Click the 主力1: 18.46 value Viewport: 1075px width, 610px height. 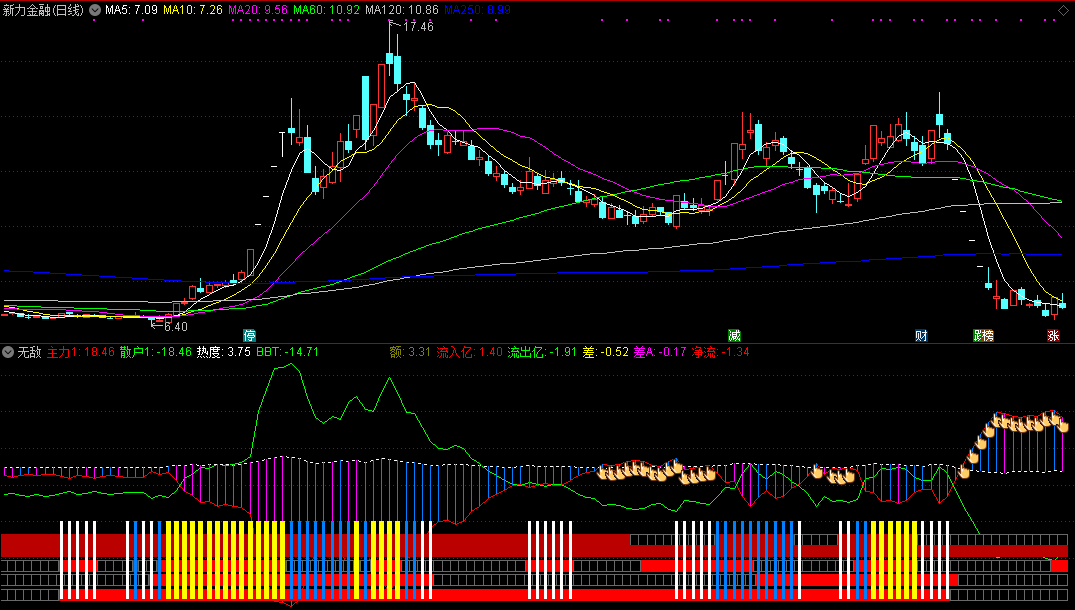[81, 352]
